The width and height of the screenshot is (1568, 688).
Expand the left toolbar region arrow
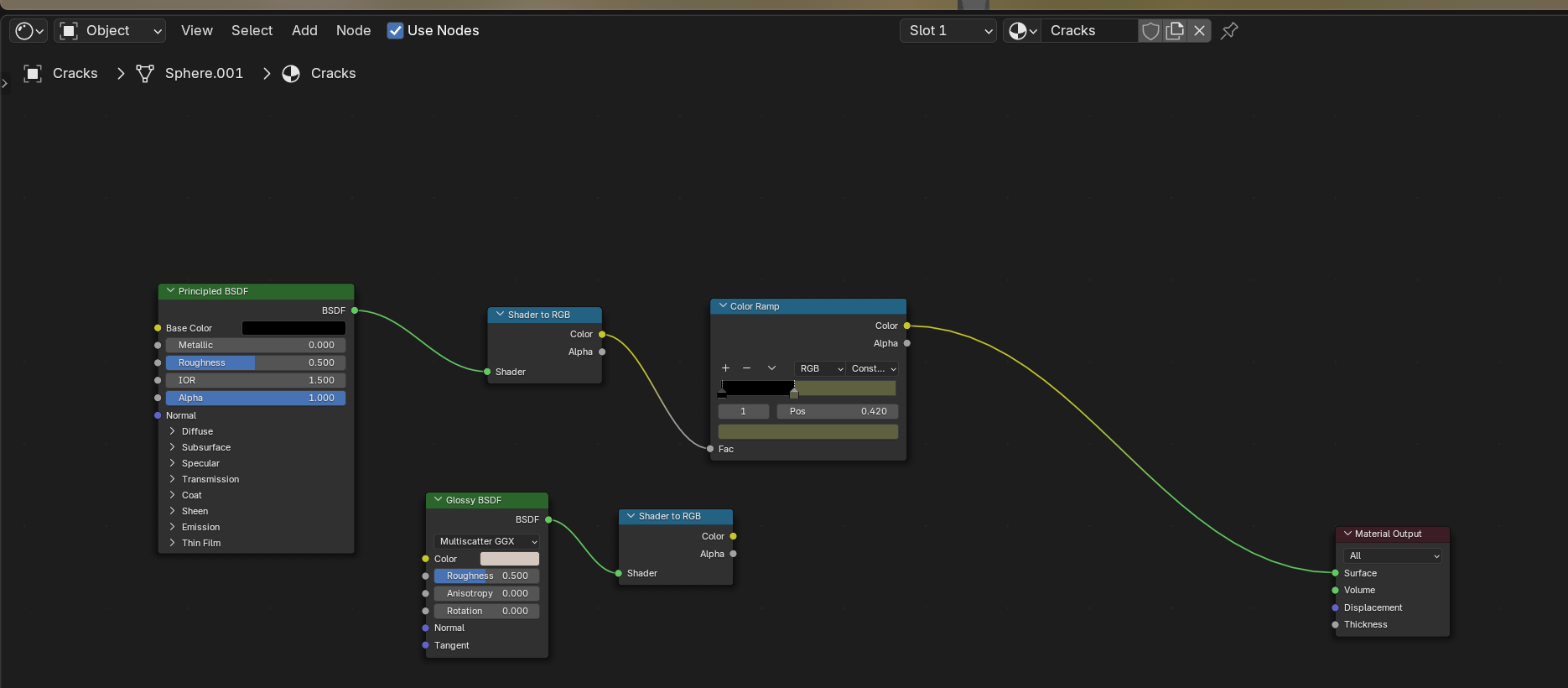(x=4, y=83)
